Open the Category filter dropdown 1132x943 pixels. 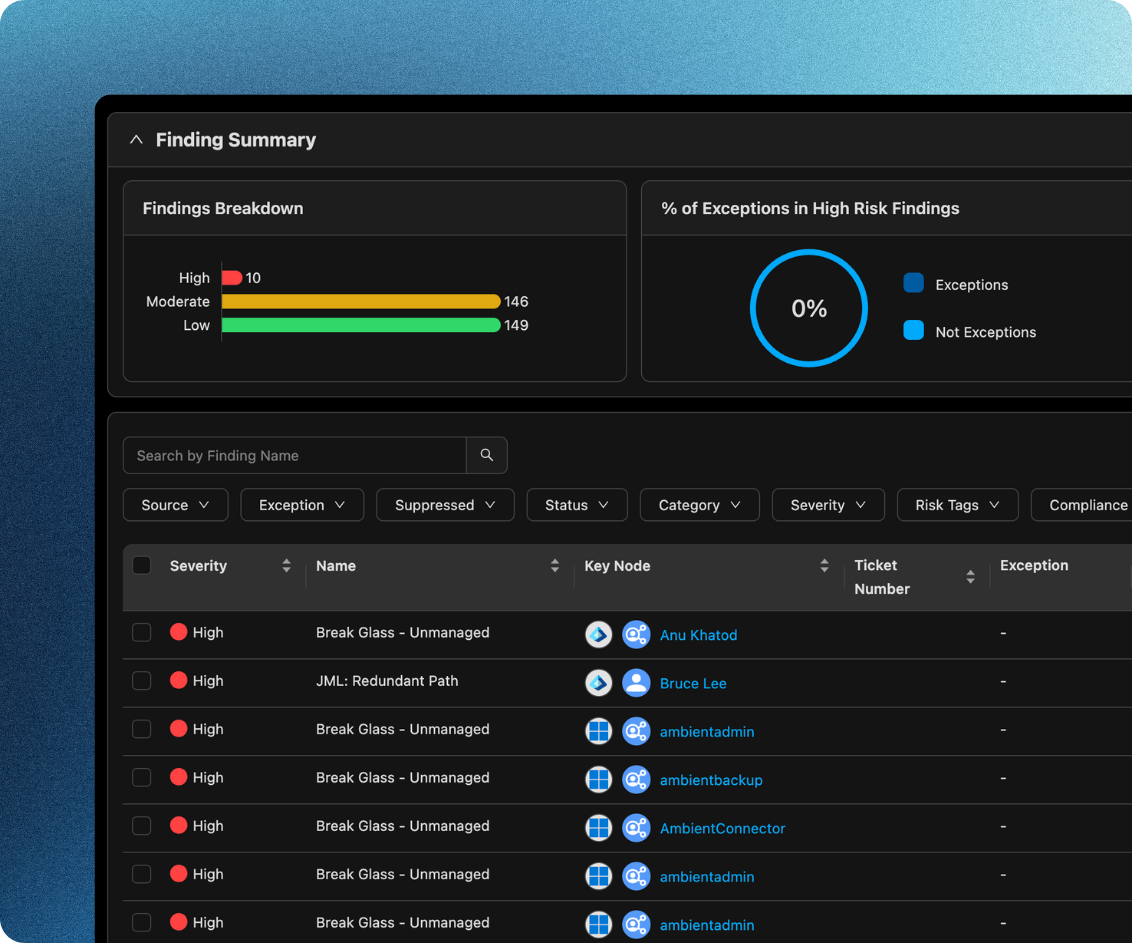(700, 505)
